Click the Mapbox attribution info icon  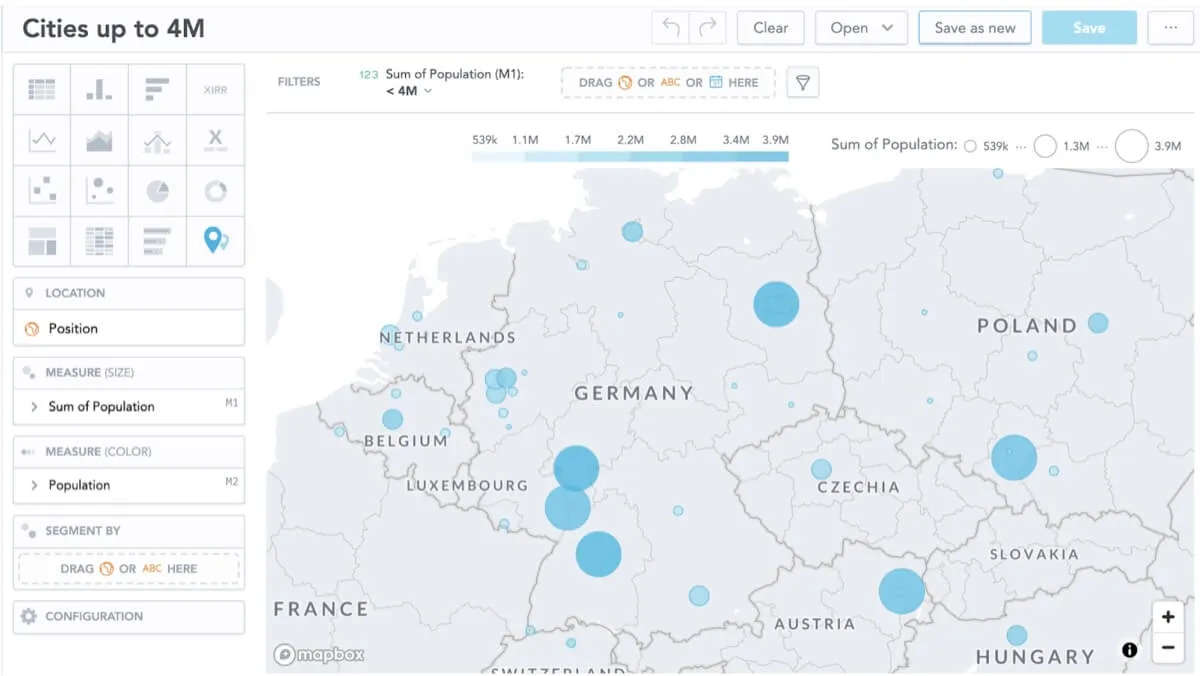pos(1129,649)
